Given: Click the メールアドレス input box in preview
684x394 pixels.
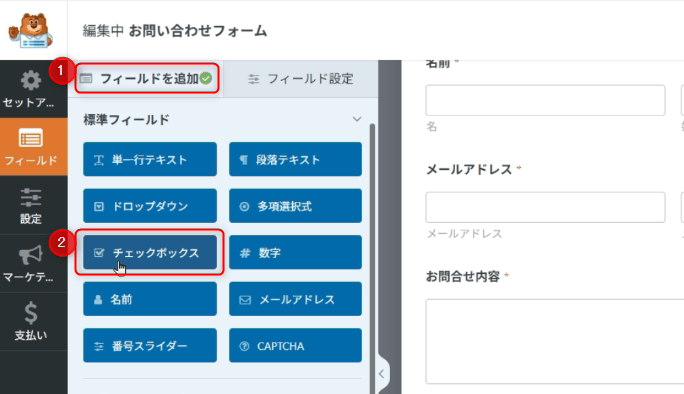Looking at the screenshot, I should tap(545, 207).
